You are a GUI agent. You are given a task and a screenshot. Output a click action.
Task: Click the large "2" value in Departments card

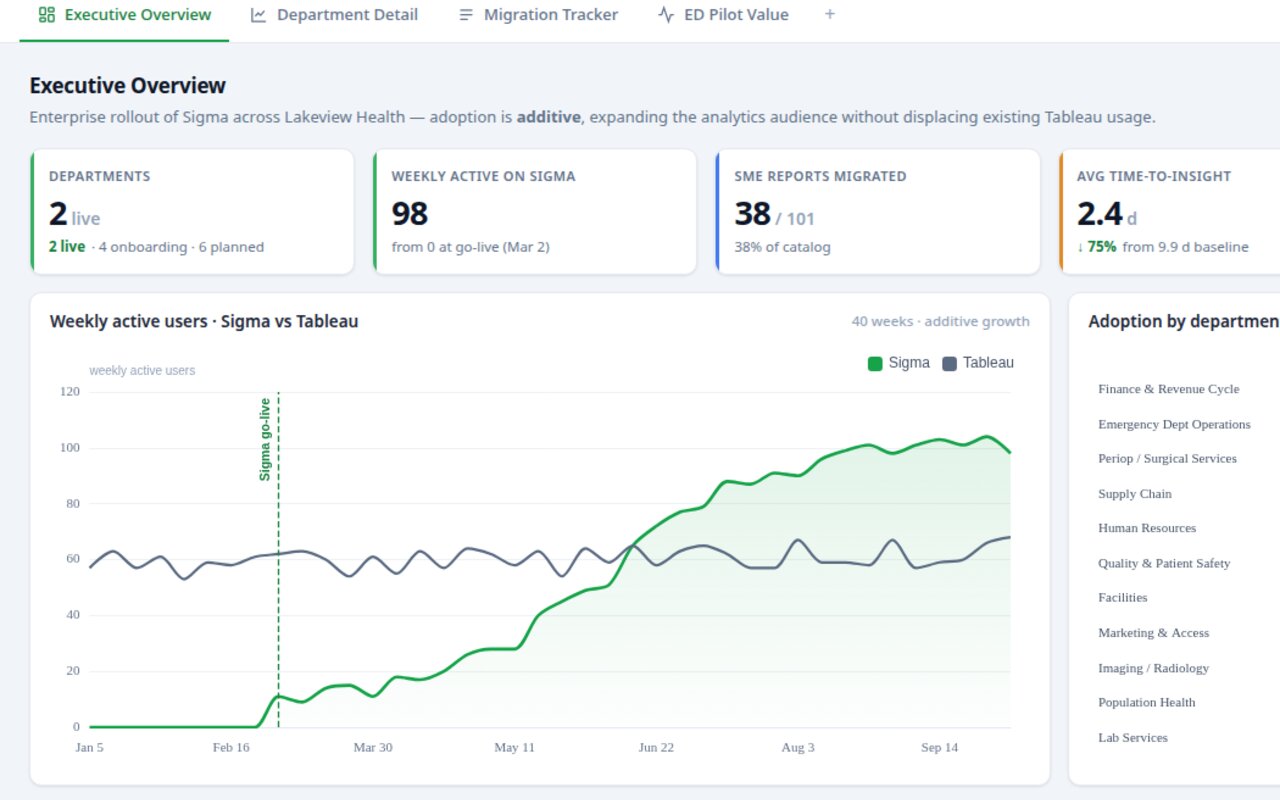pyautogui.click(x=58, y=213)
